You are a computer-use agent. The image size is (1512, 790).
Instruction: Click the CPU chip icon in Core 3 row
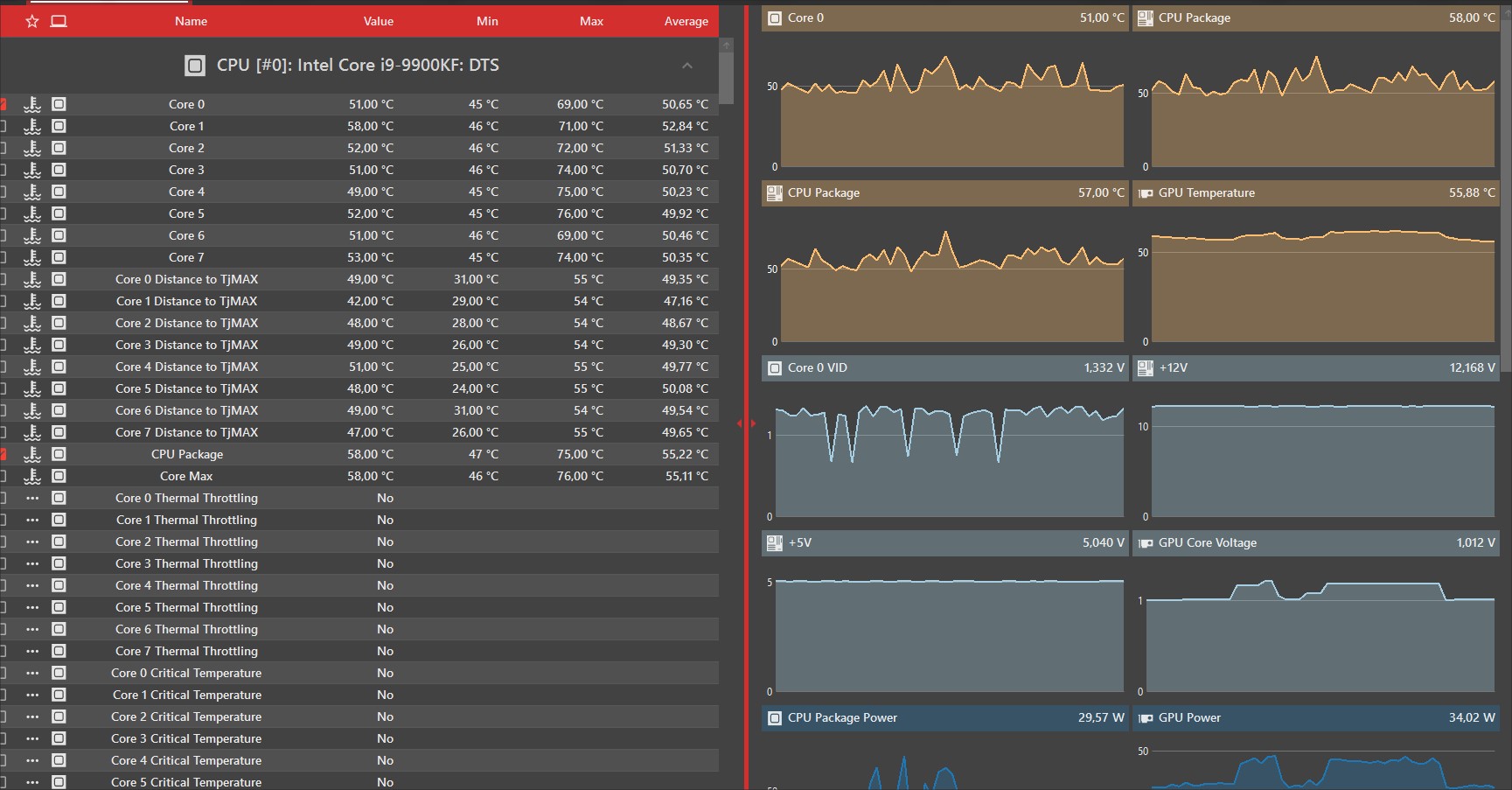click(59, 170)
